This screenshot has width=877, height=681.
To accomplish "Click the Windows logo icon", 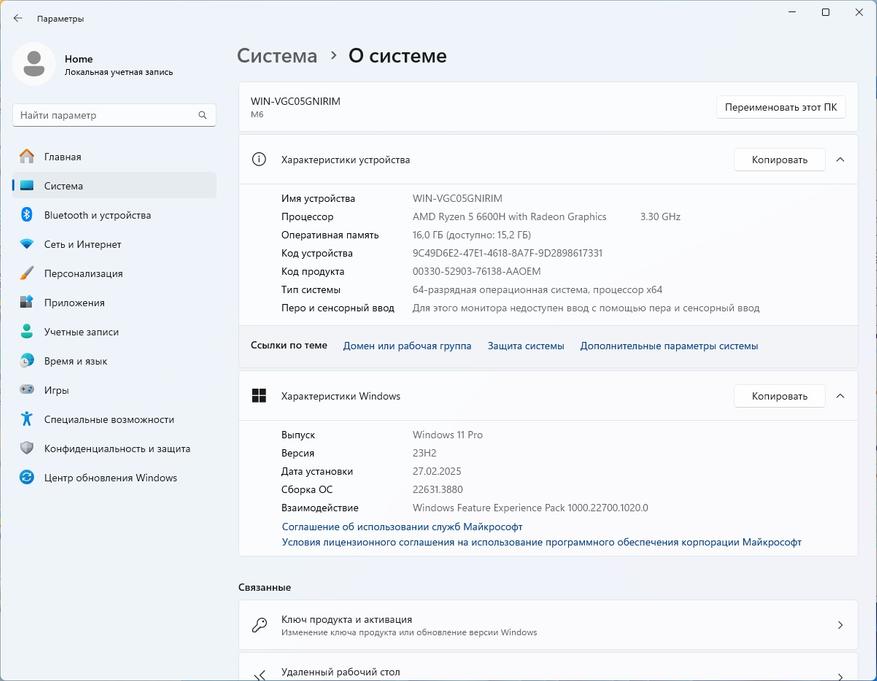I will [x=259, y=396].
